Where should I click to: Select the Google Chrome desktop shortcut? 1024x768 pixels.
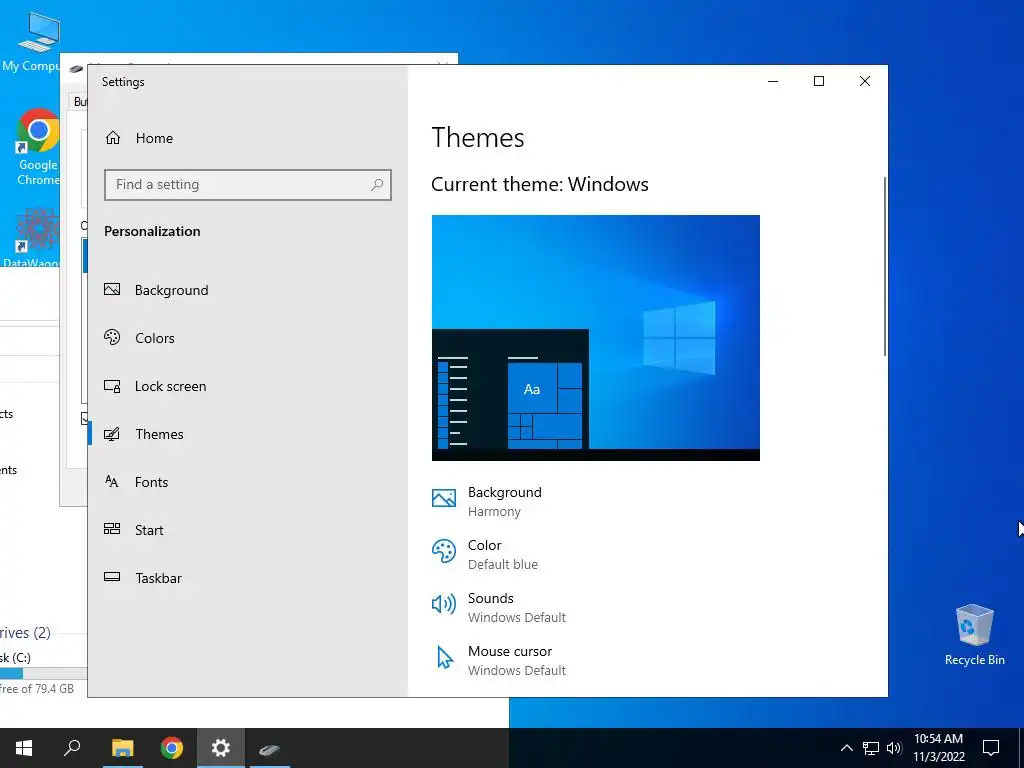pos(38,148)
